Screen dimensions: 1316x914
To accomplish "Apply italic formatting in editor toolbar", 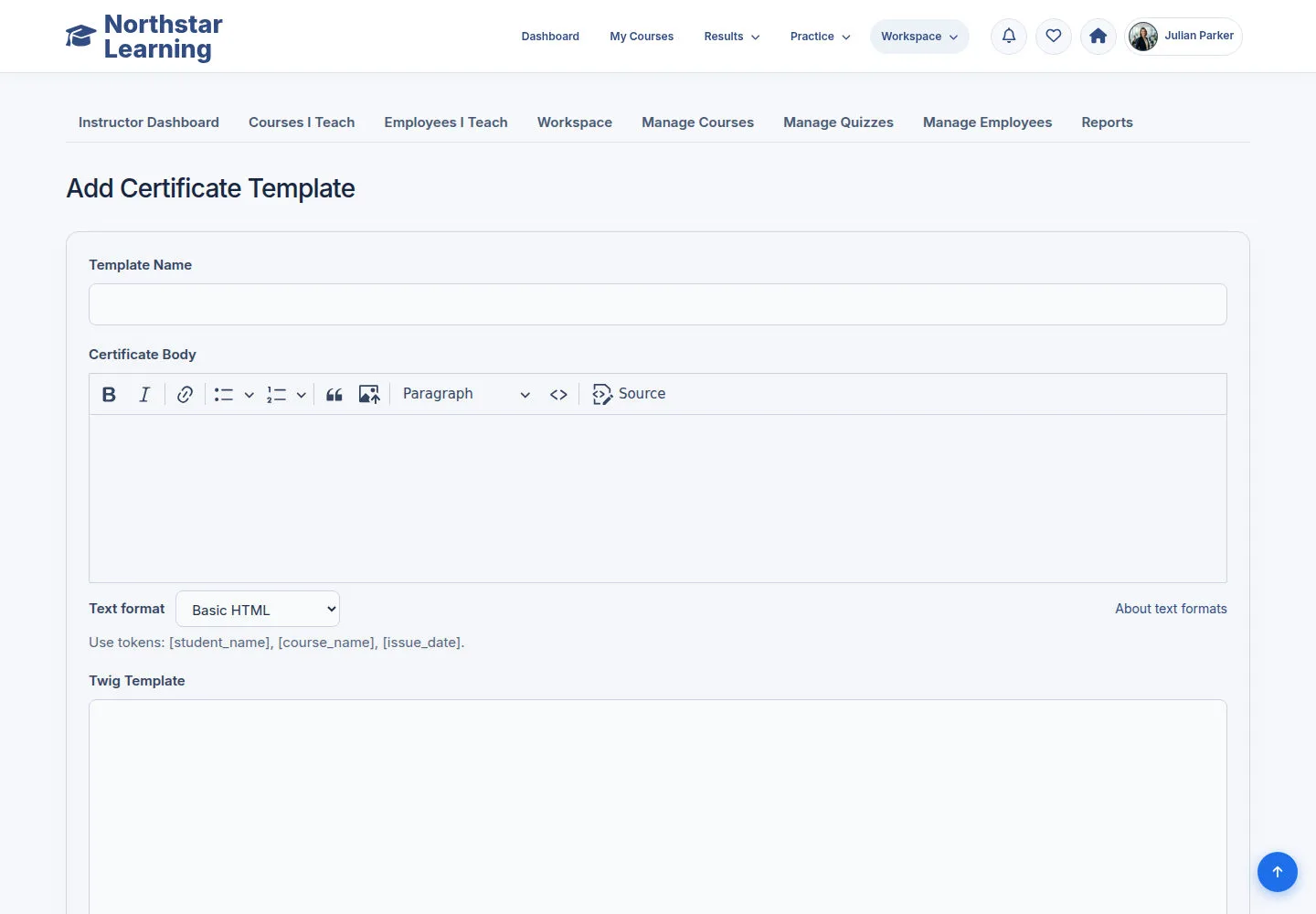I will (x=144, y=394).
